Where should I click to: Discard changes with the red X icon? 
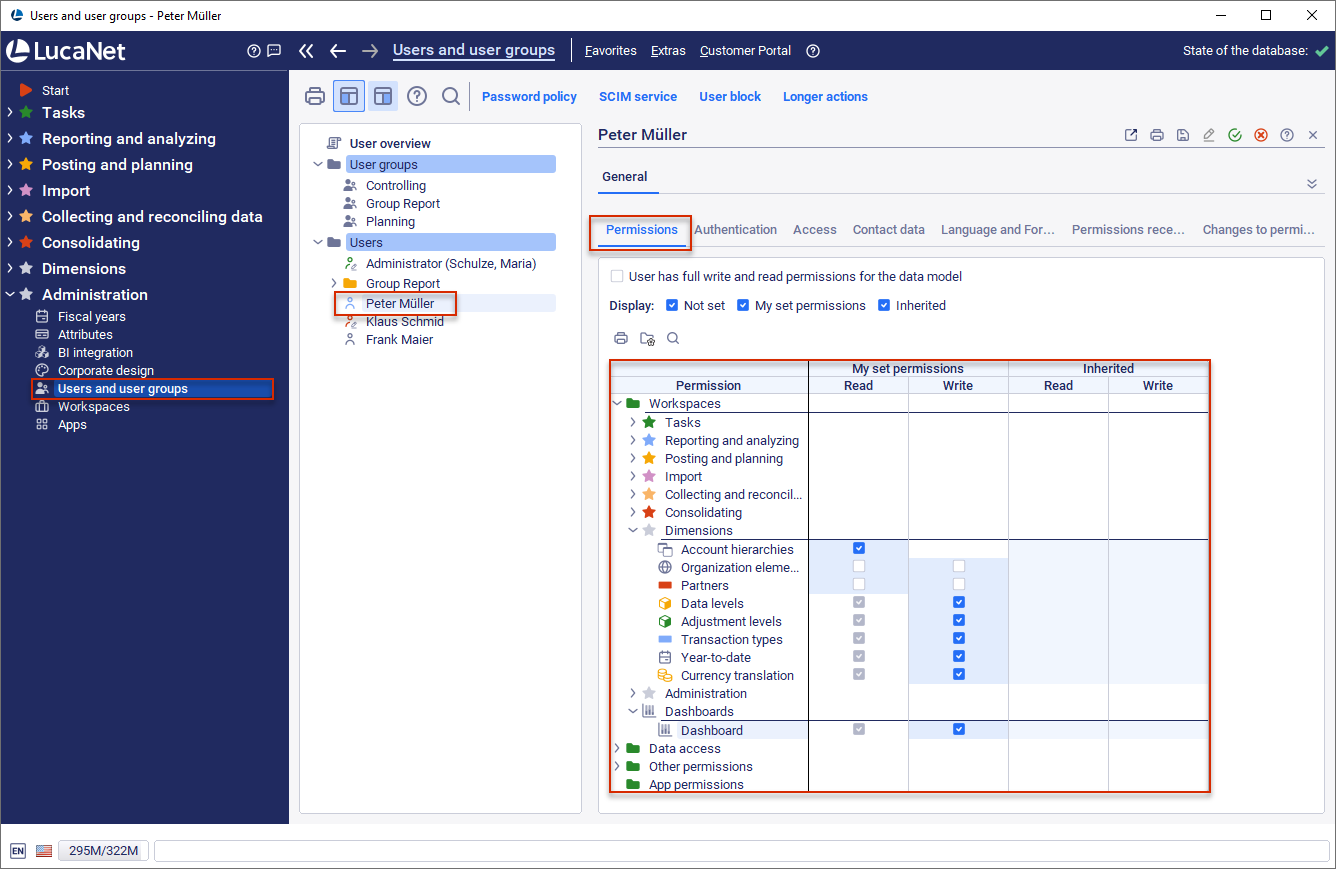tap(1261, 135)
